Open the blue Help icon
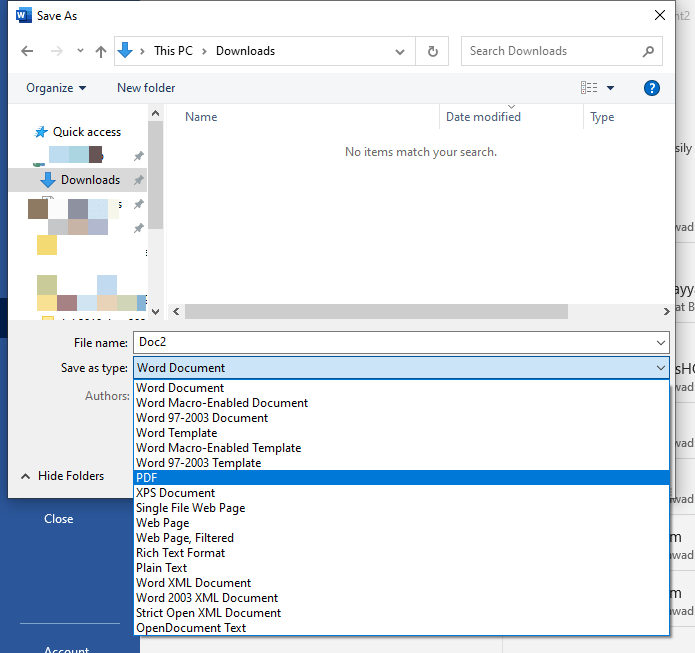Viewport: 695px width, 653px height. point(652,88)
